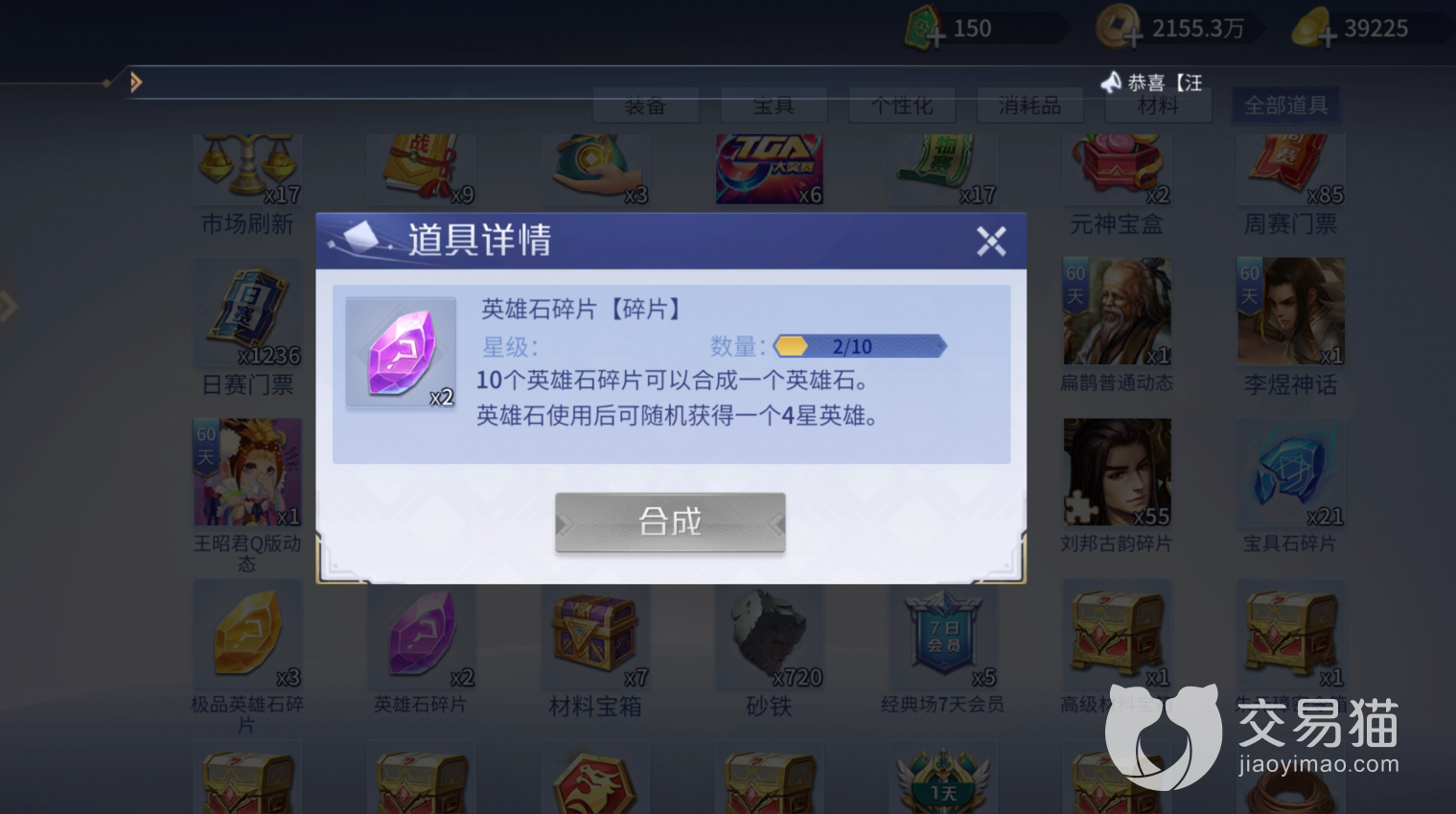1456x814 pixels.
Task: Open the 全部道具 tab
Action: [x=1285, y=105]
